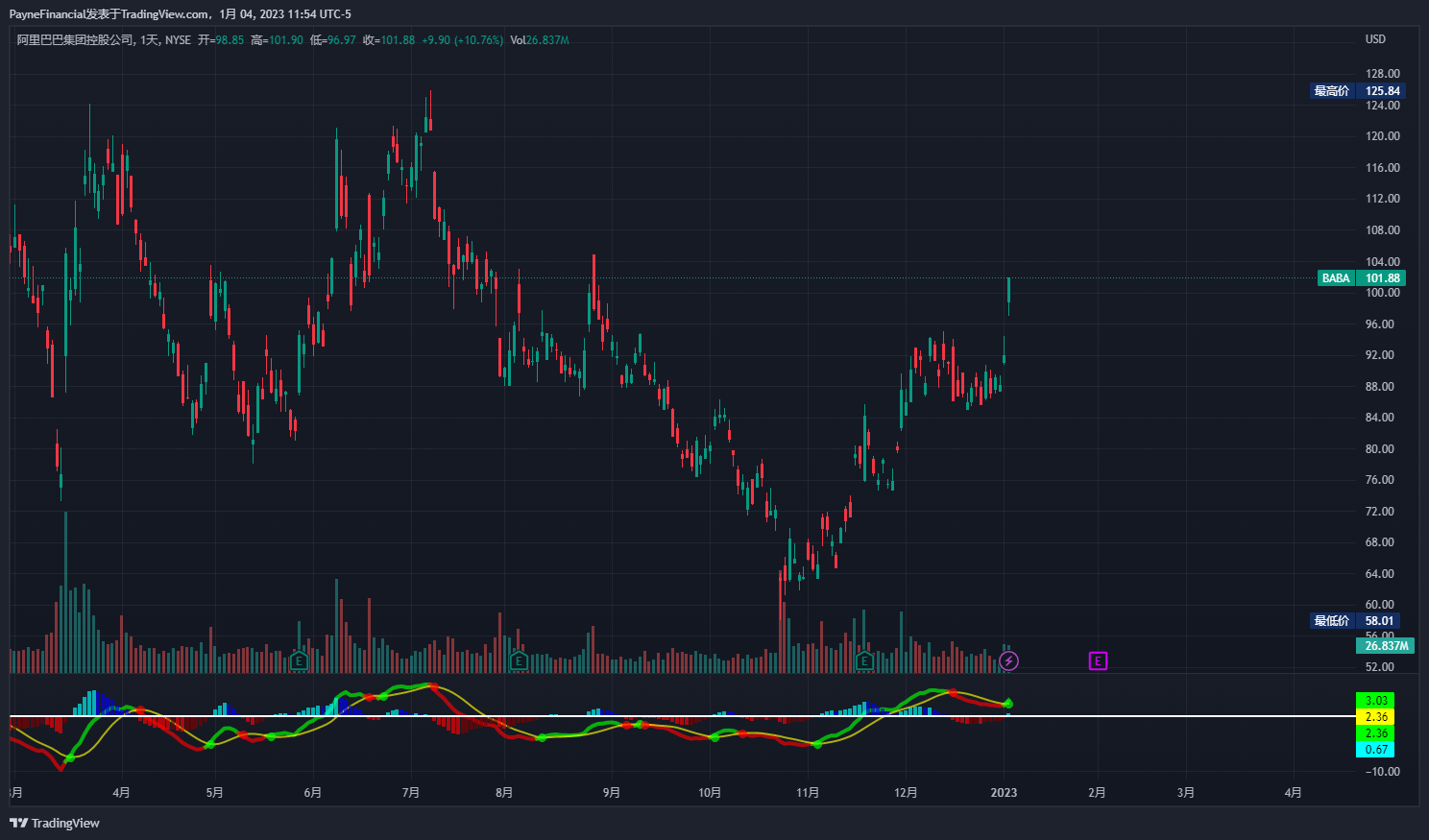Click the 68.00 price axis label
This screenshot has width=1429, height=840.
(1383, 542)
